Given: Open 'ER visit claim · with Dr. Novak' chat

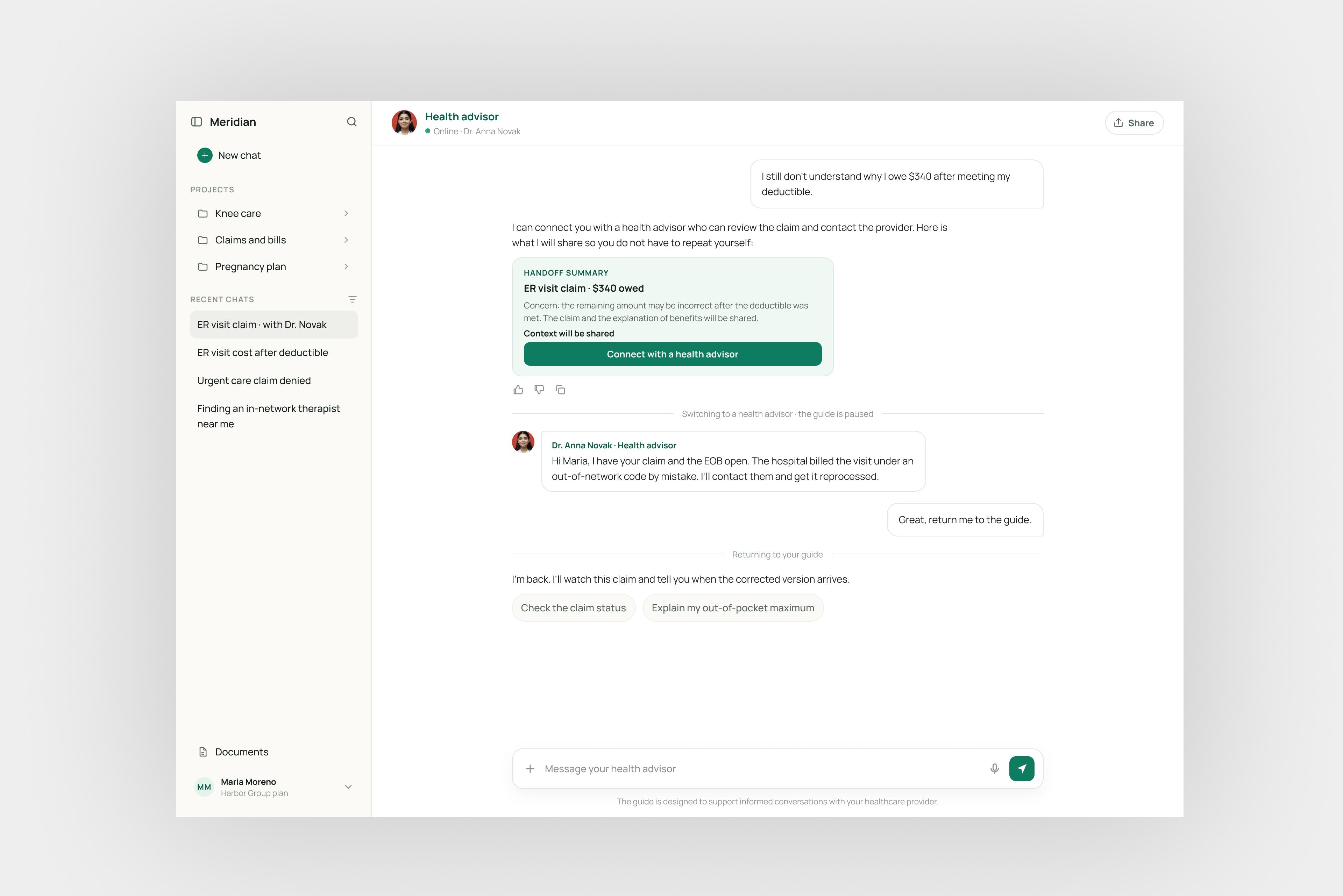Looking at the screenshot, I should 274,325.
